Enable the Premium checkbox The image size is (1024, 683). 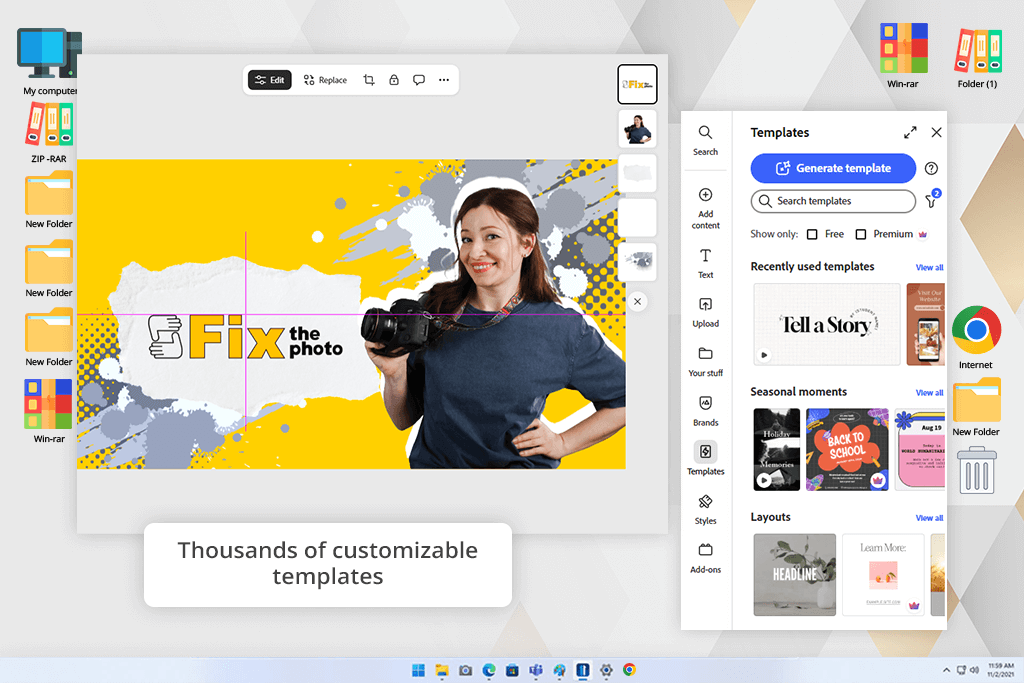pos(861,234)
